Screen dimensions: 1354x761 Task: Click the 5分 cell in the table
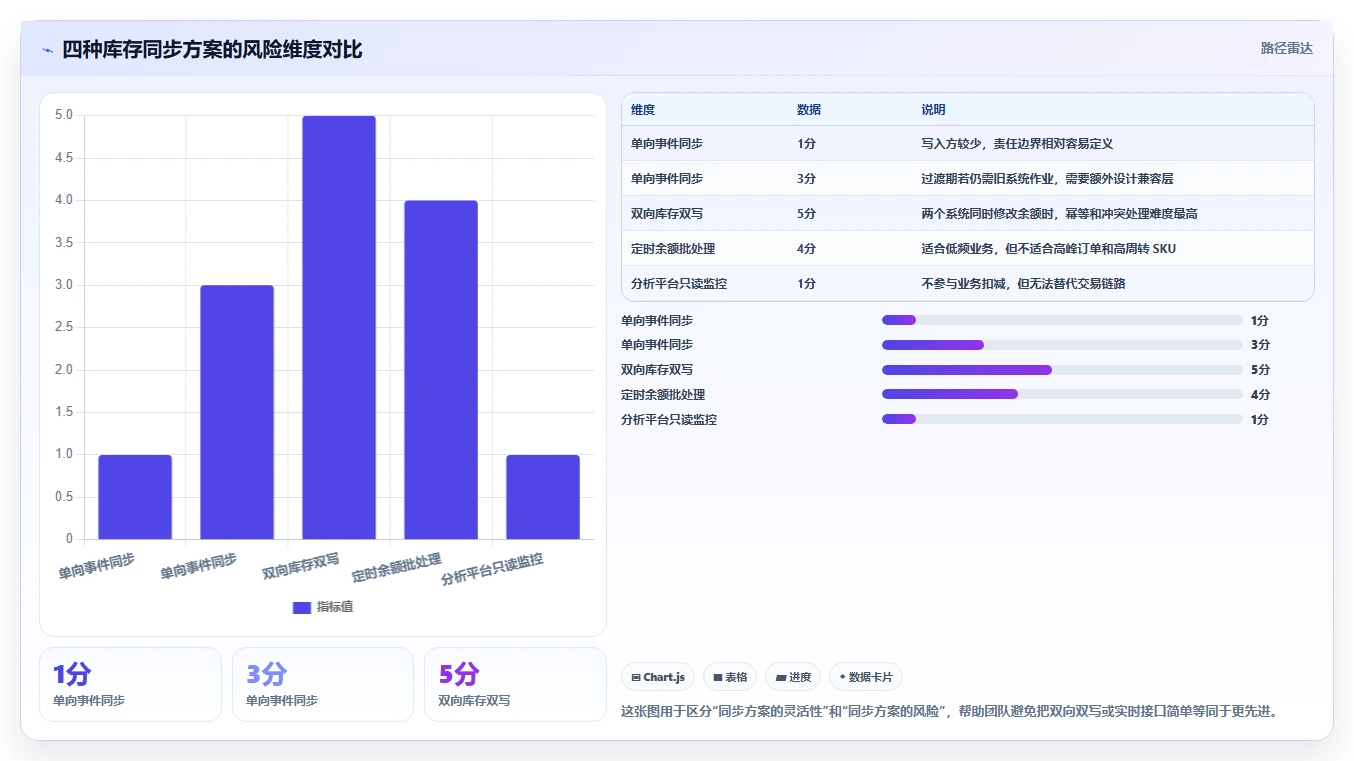[806, 214]
